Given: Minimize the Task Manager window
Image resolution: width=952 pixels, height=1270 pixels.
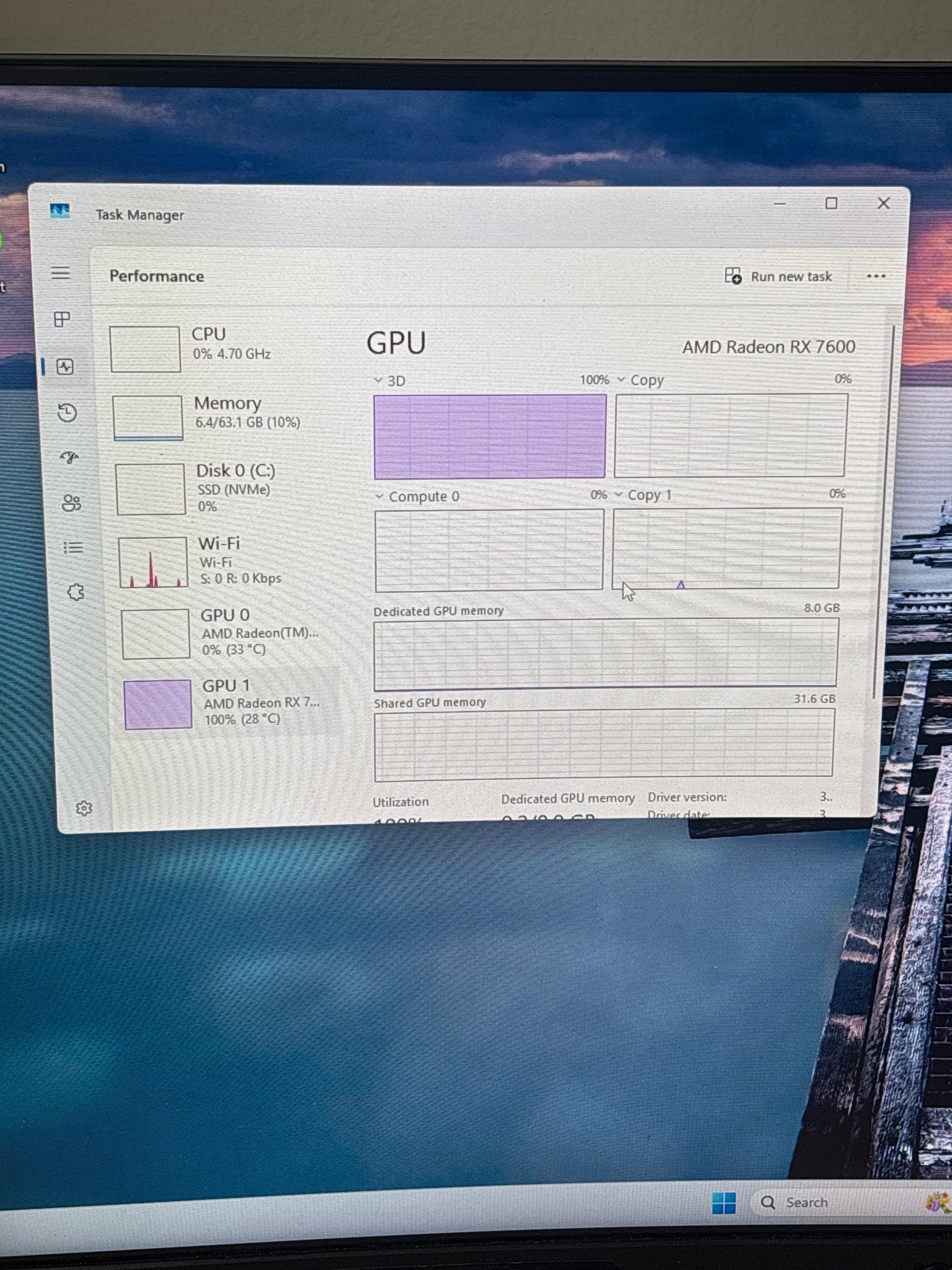Looking at the screenshot, I should [780, 203].
